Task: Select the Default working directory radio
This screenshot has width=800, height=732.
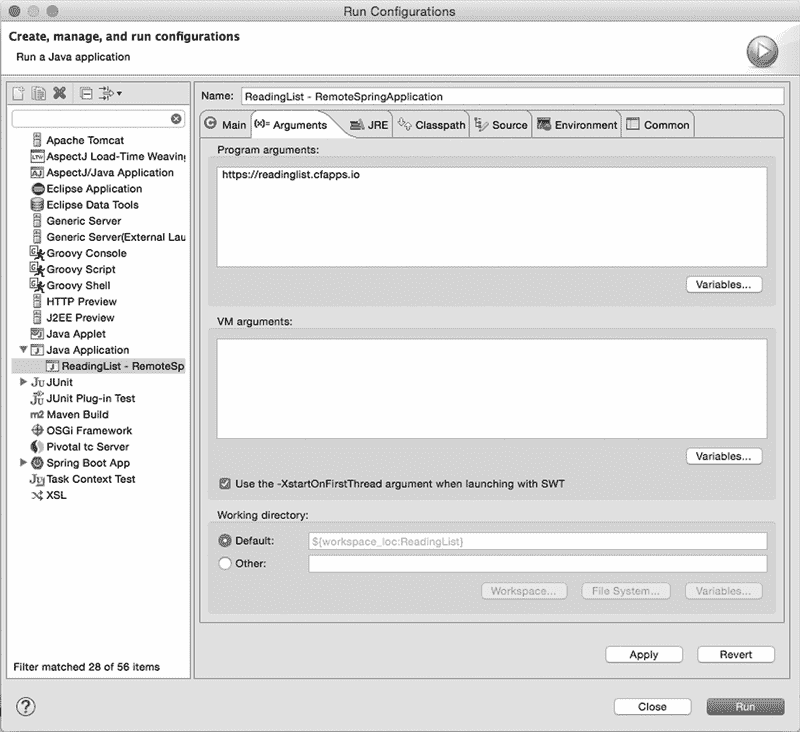Action: coord(225,541)
